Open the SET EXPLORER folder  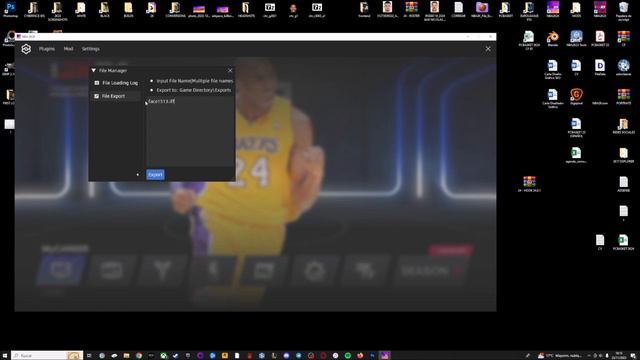[623, 155]
